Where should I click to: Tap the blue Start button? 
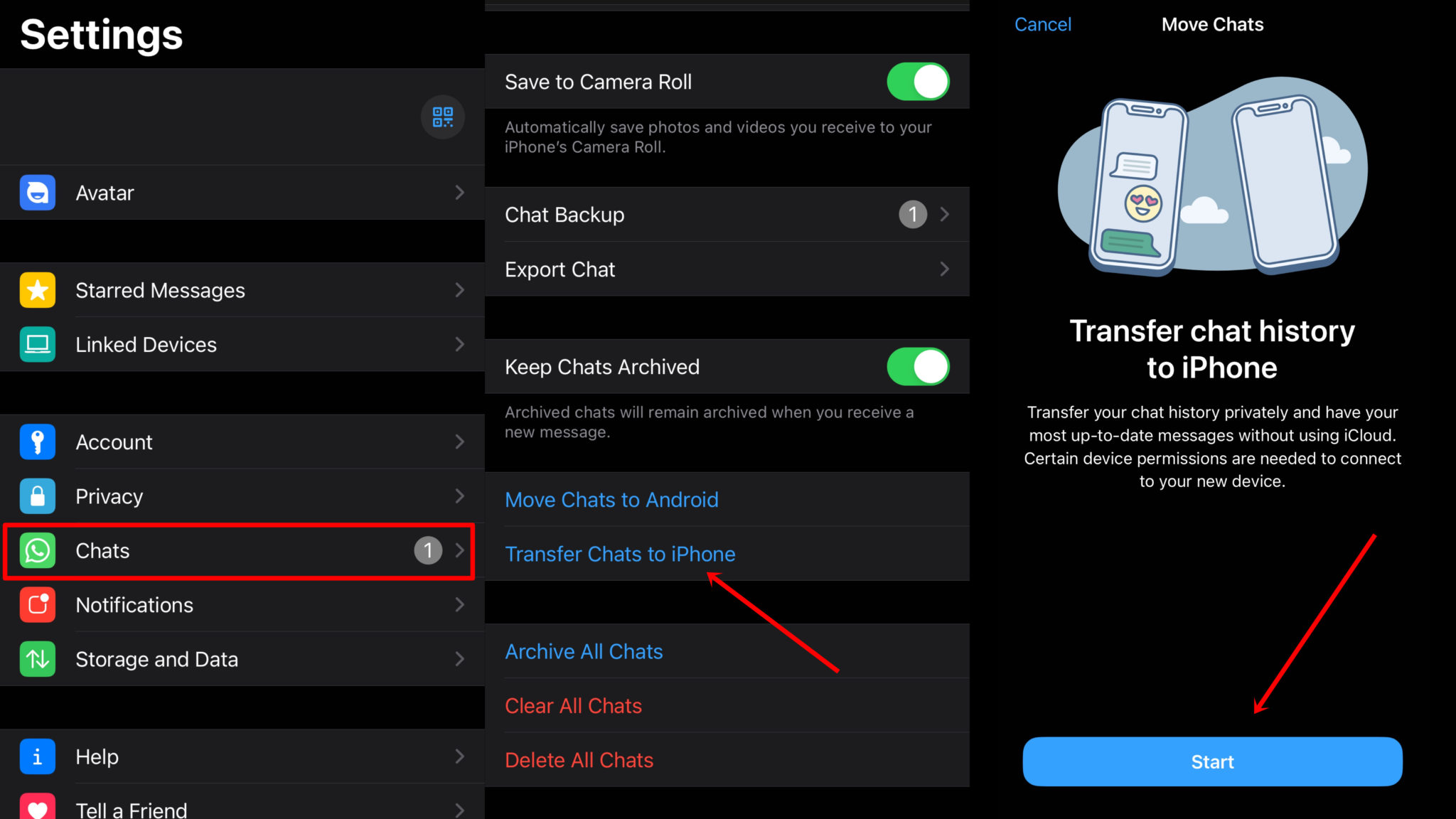point(1212,761)
